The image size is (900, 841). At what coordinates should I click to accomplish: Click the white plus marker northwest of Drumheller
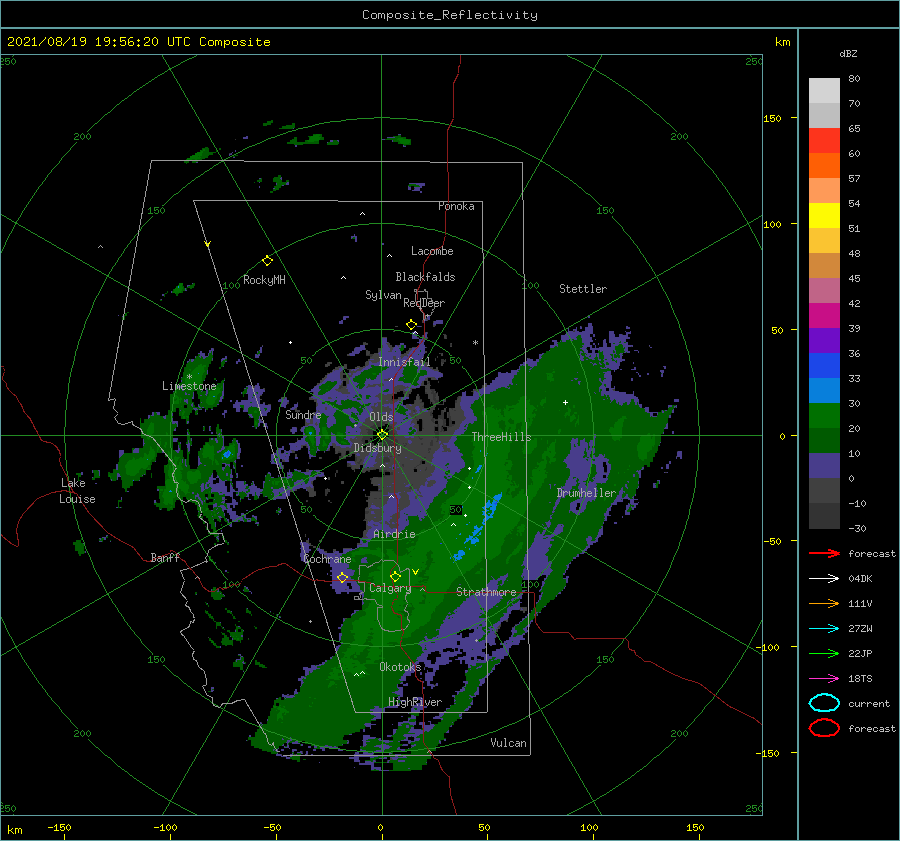pos(565,402)
